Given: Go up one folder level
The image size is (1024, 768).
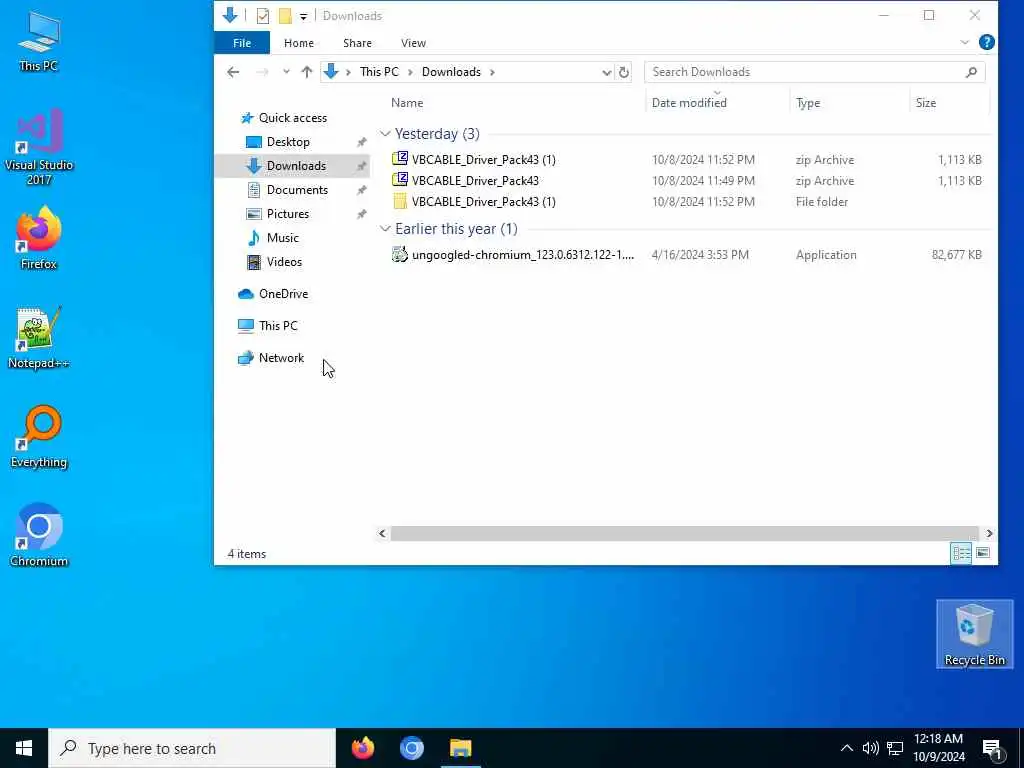Looking at the screenshot, I should click(306, 72).
